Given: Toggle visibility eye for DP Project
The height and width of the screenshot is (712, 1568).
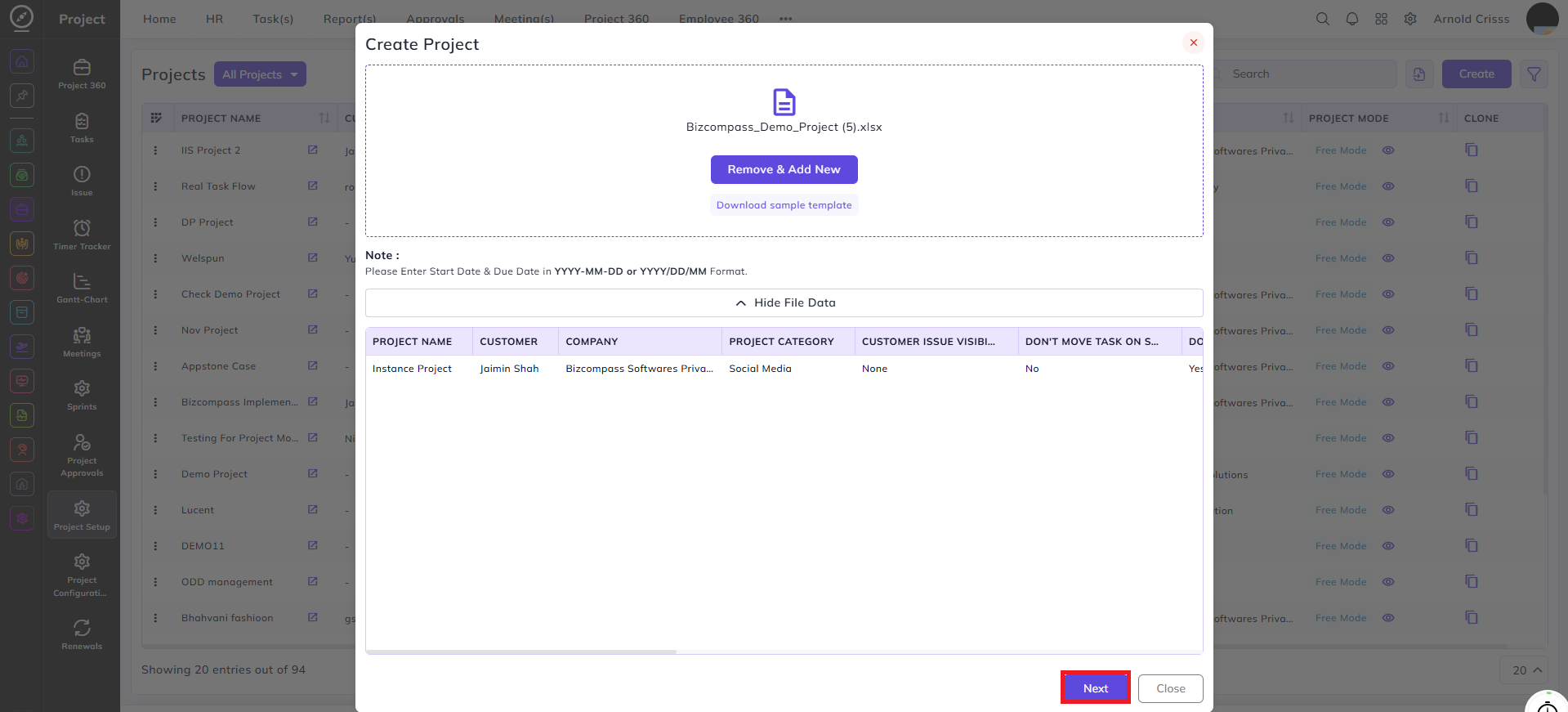Looking at the screenshot, I should click(x=1388, y=222).
